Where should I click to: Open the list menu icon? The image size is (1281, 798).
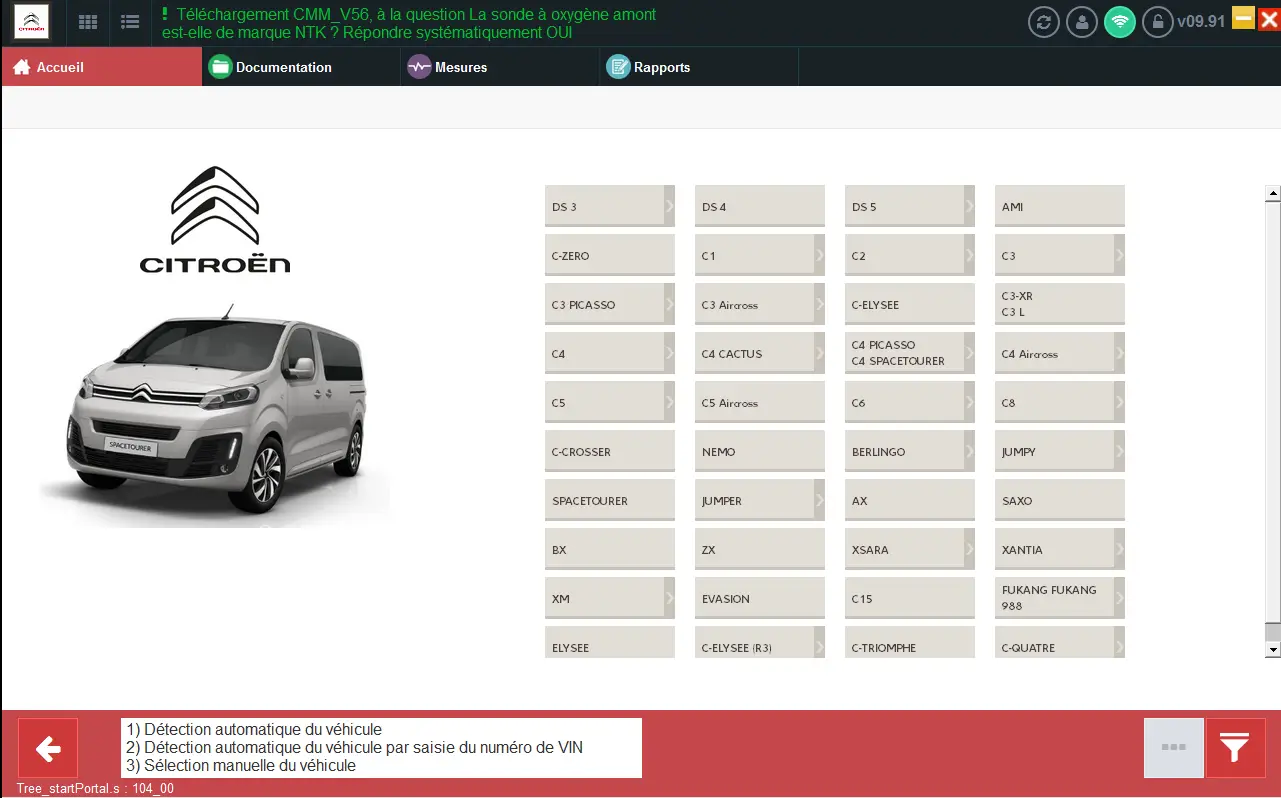point(129,22)
